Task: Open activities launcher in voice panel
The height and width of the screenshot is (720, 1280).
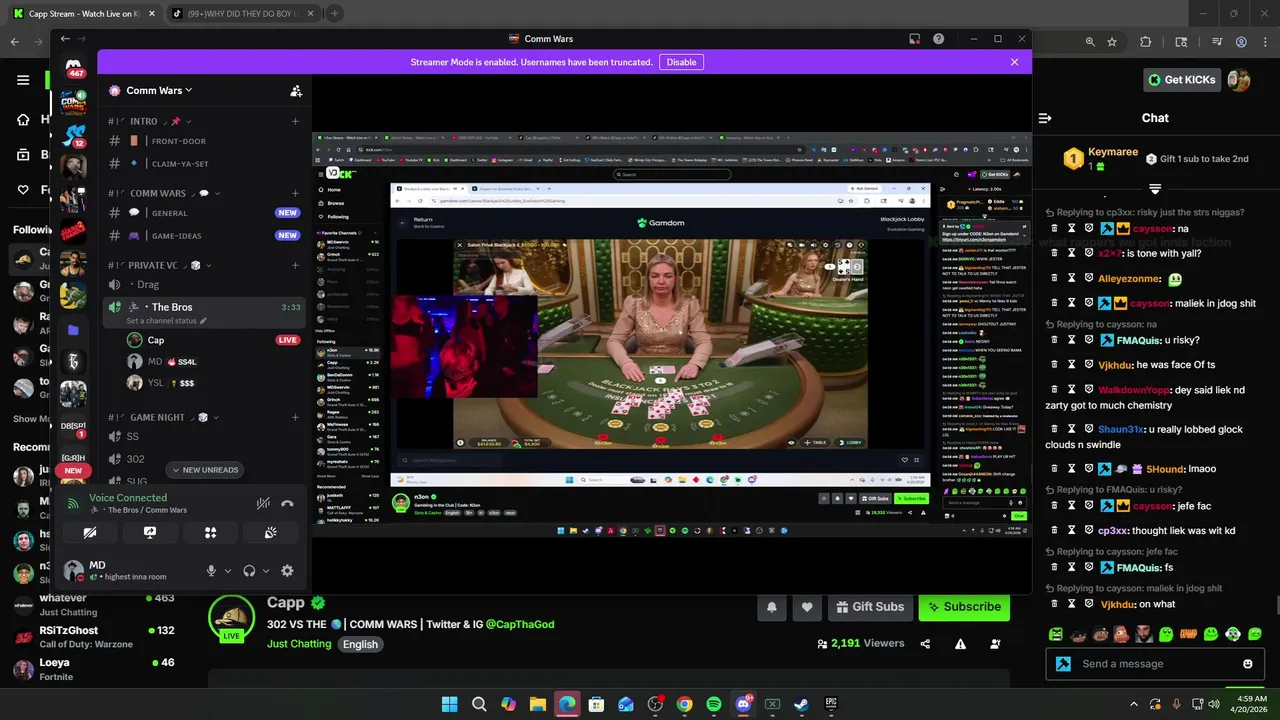Action: (x=210, y=533)
